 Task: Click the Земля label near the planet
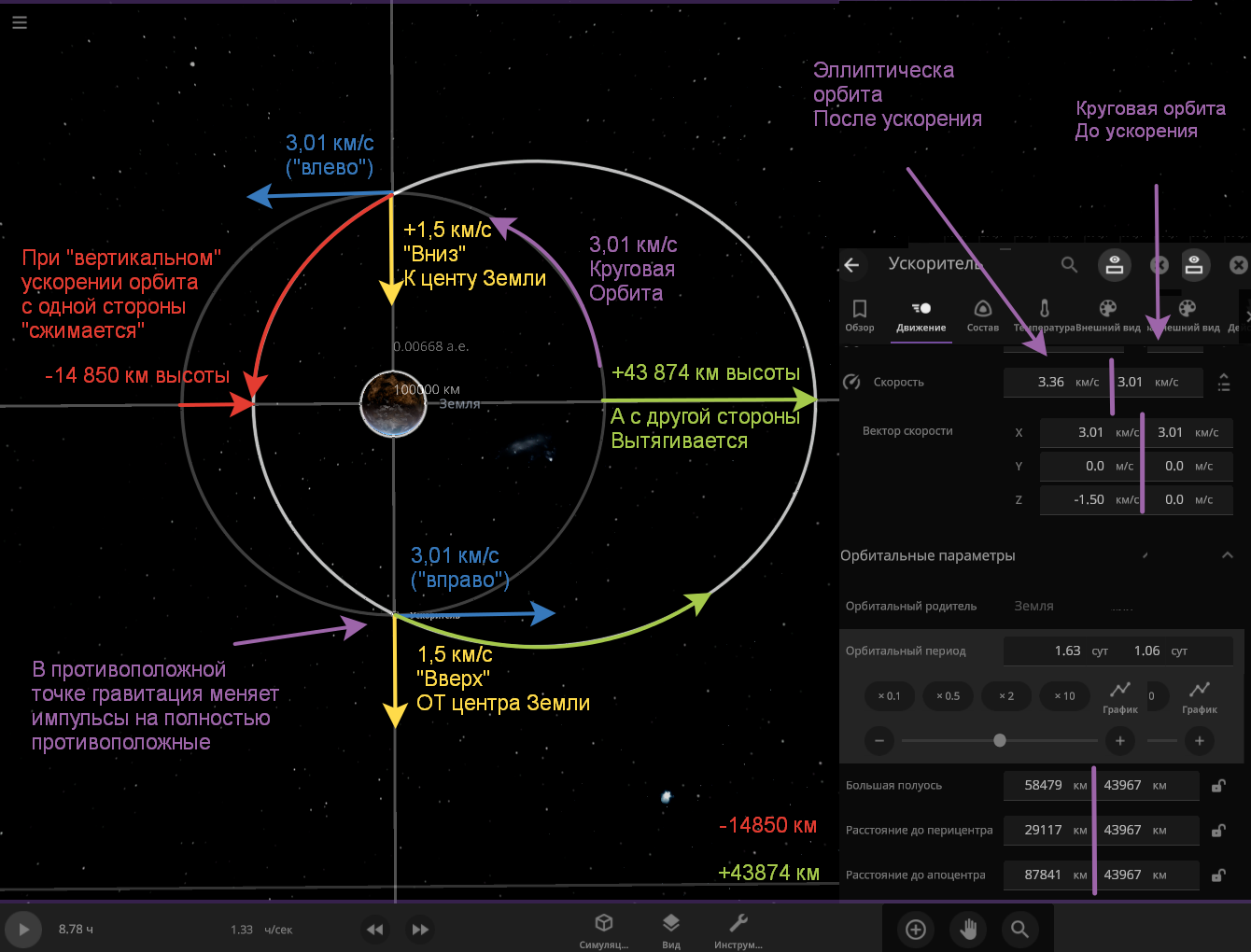pyautogui.click(x=459, y=404)
